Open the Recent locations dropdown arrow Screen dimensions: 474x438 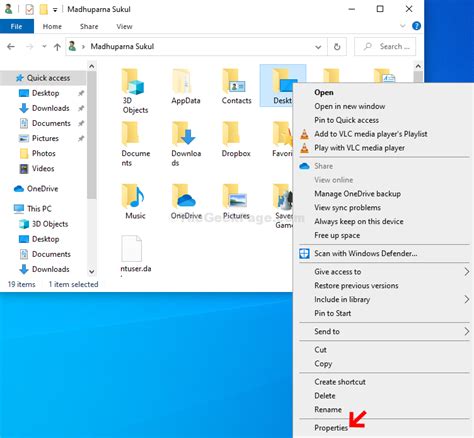pos(44,46)
